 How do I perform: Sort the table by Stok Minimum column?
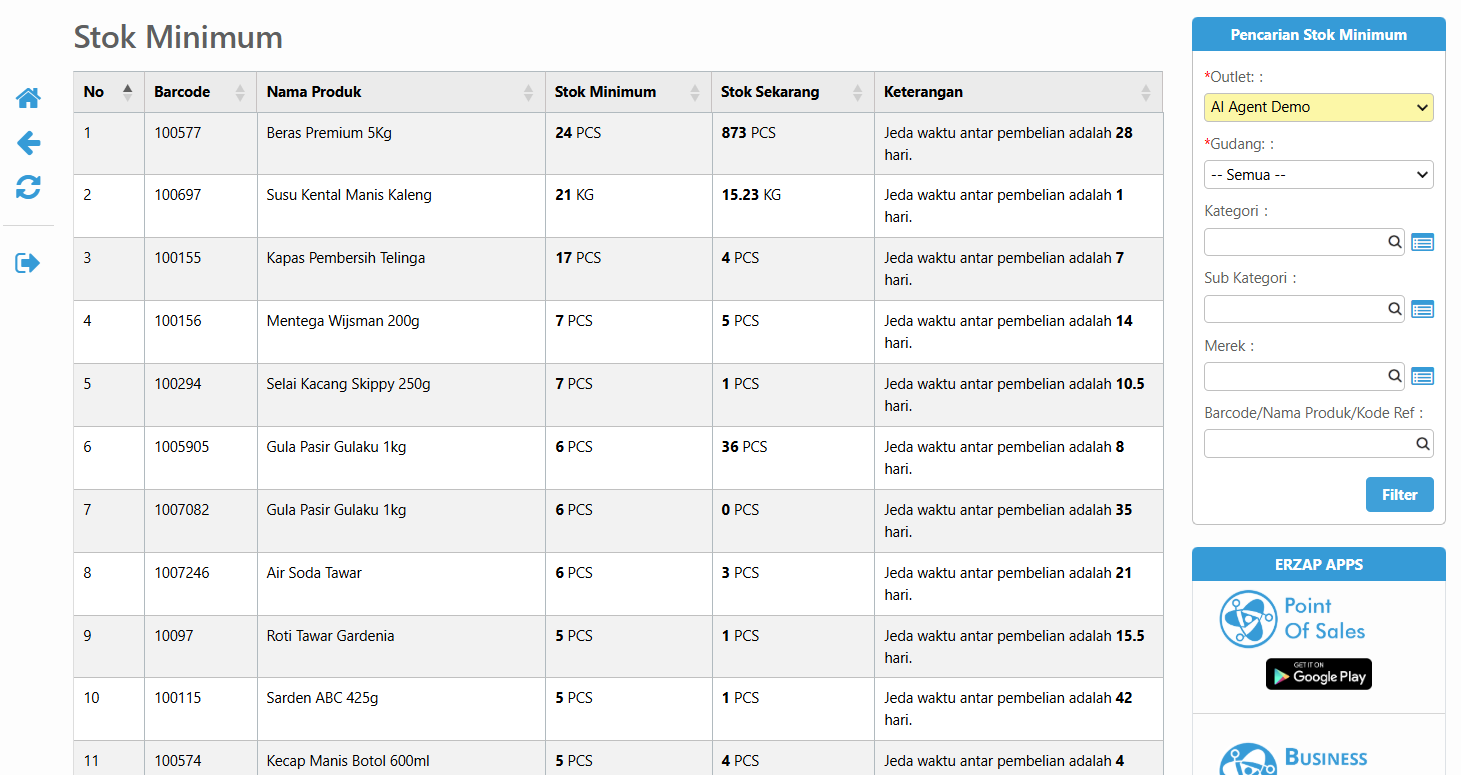tap(627, 92)
